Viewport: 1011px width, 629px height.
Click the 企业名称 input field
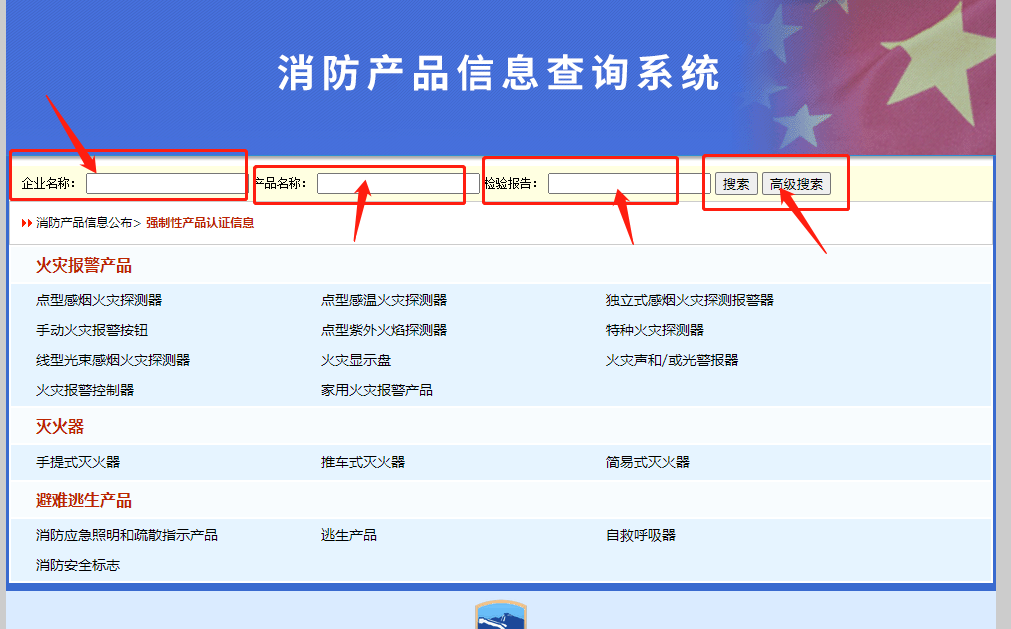[x=165, y=183]
